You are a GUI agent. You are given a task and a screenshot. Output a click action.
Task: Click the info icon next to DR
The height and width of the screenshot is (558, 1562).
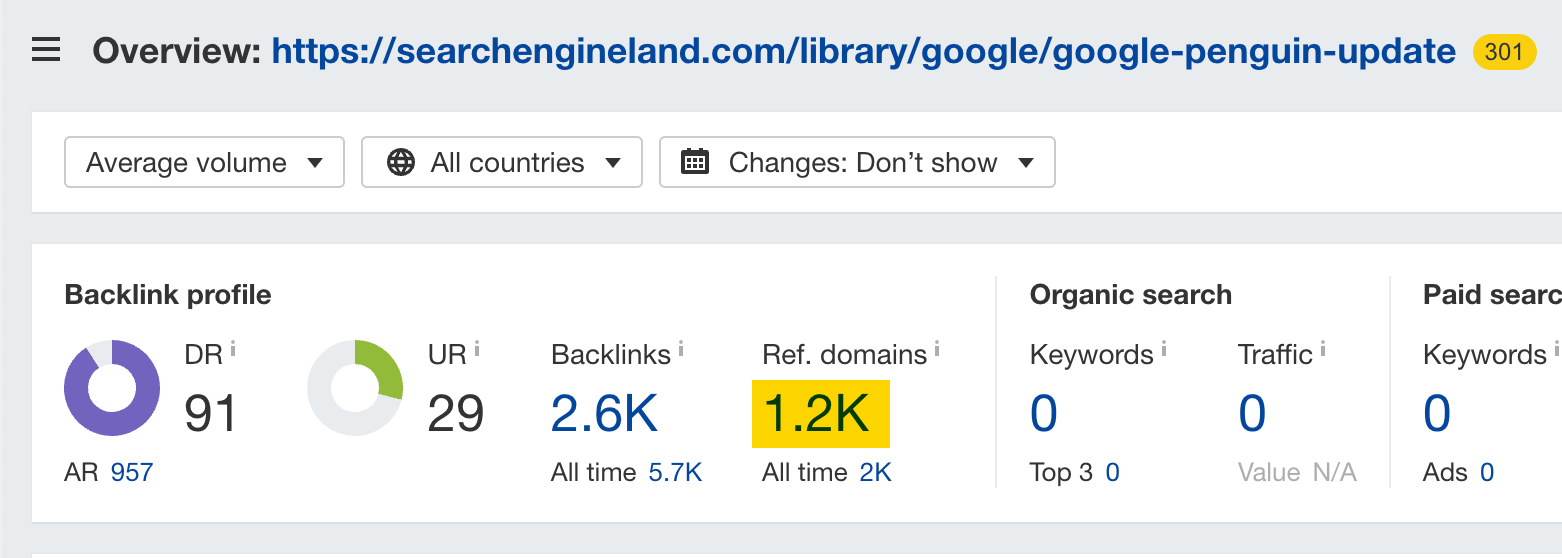[x=233, y=349]
